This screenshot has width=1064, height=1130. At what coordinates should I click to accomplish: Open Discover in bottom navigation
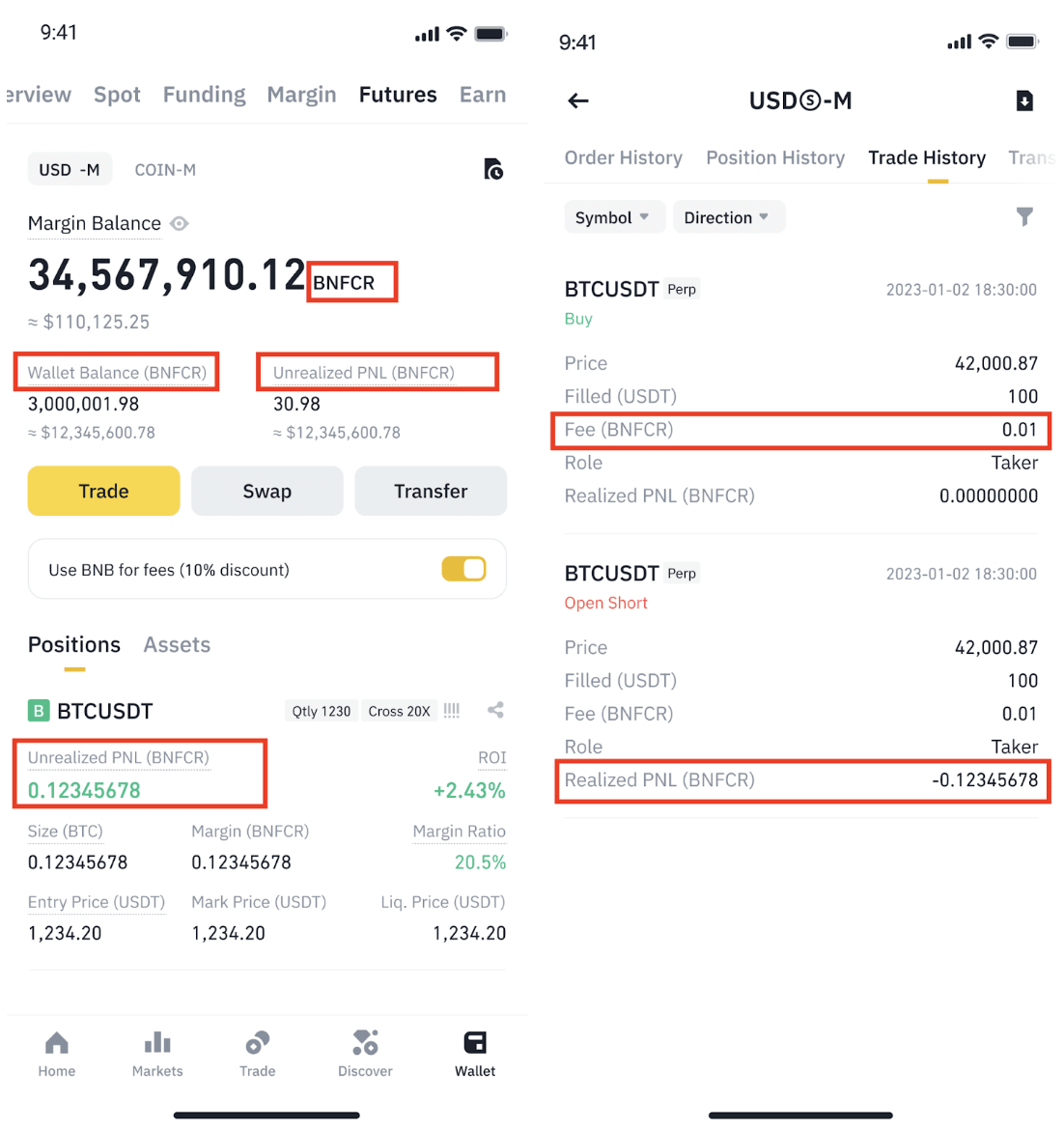click(365, 1053)
